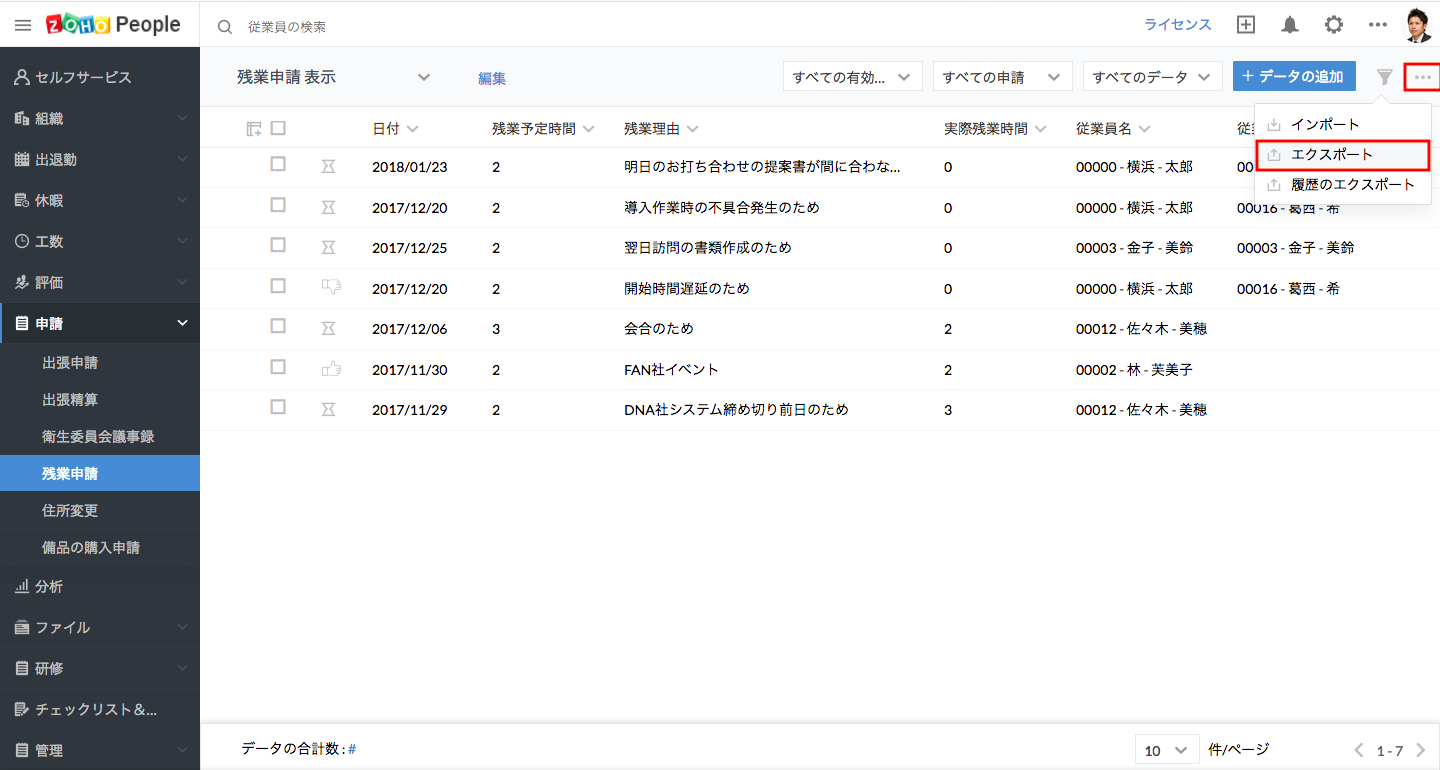The height and width of the screenshot is (770, 1440).
Task: Click the hamburger menu icon
Action: (23, 25)
